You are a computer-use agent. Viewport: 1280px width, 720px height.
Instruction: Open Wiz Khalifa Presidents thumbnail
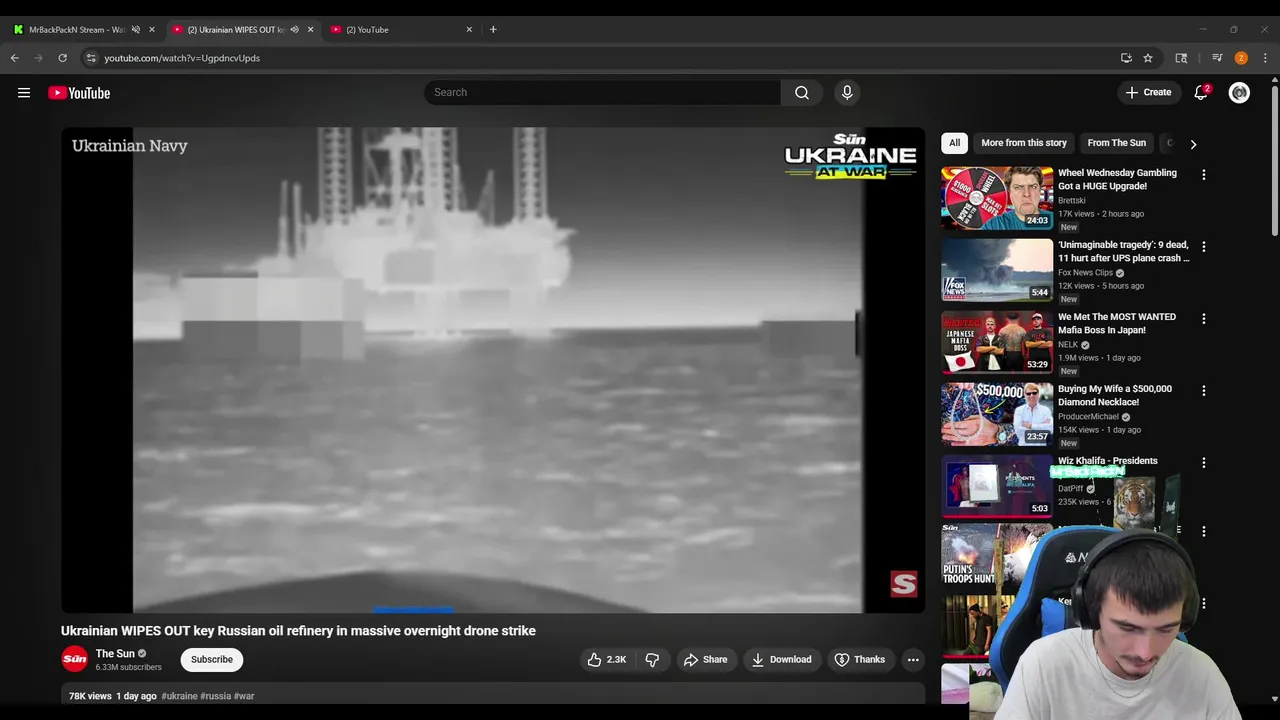pos(996,486)
